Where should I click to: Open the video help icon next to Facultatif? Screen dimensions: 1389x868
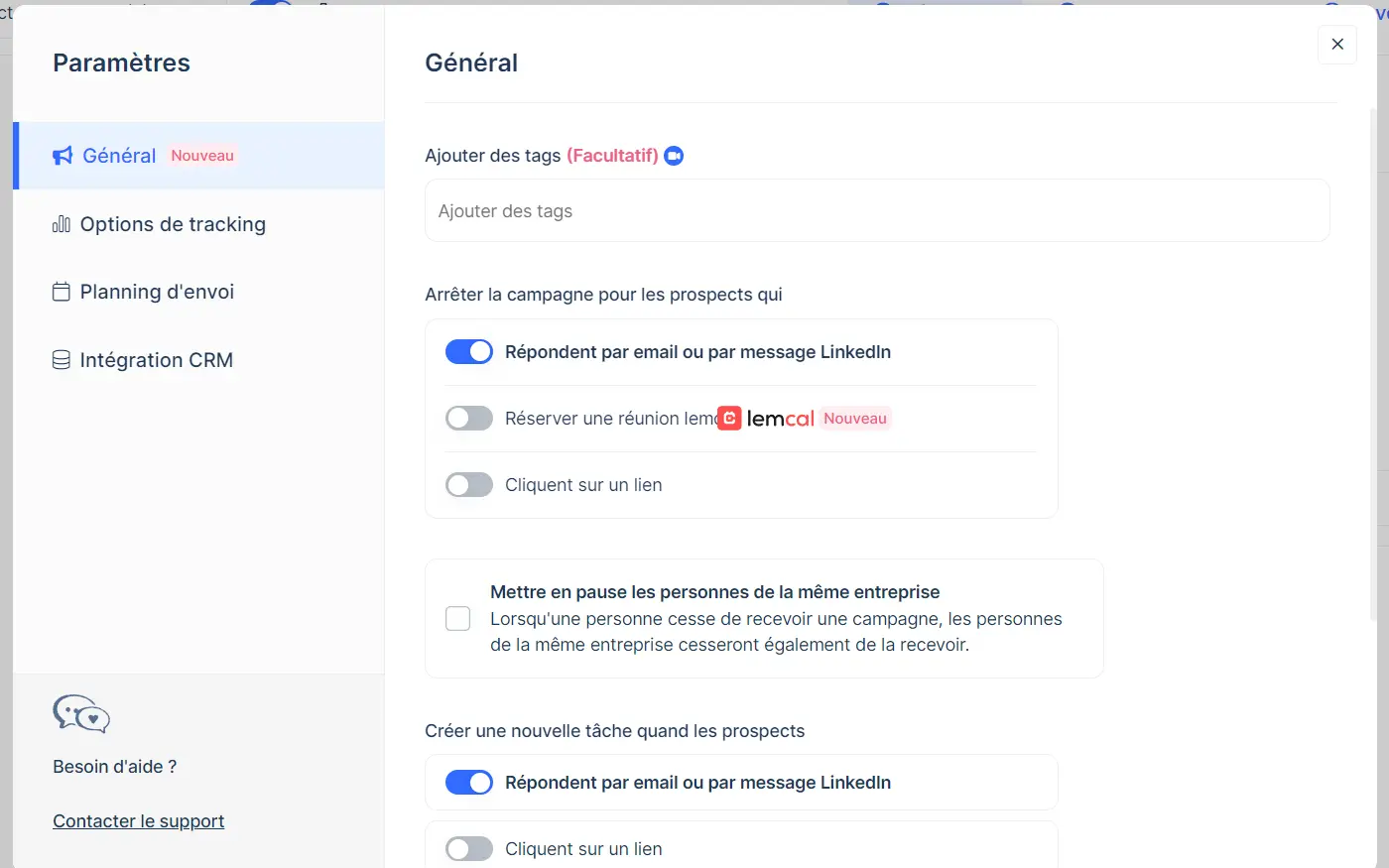click(674, 156)
